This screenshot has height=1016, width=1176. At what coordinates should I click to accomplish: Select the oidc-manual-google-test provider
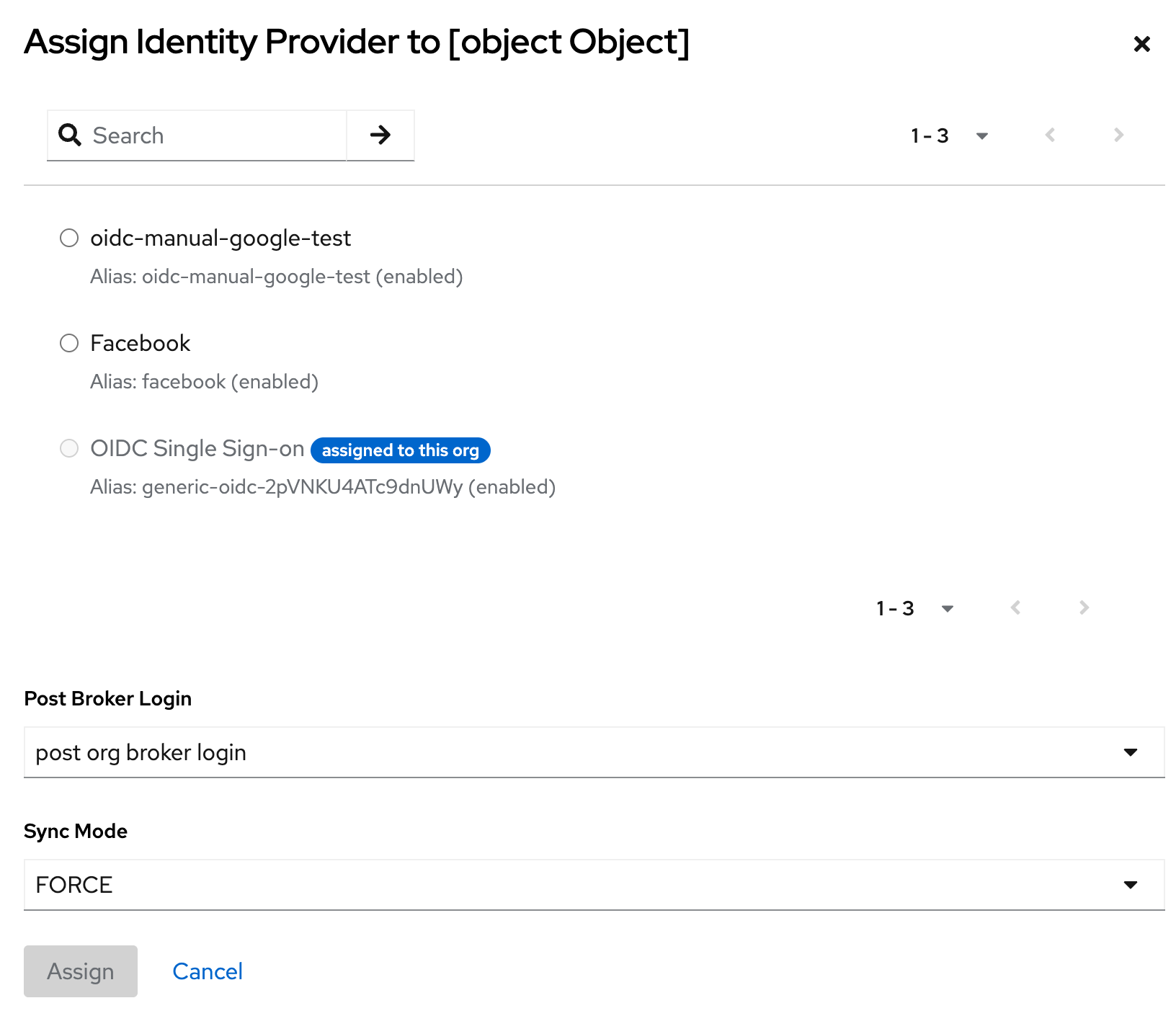tap(69, 238)
